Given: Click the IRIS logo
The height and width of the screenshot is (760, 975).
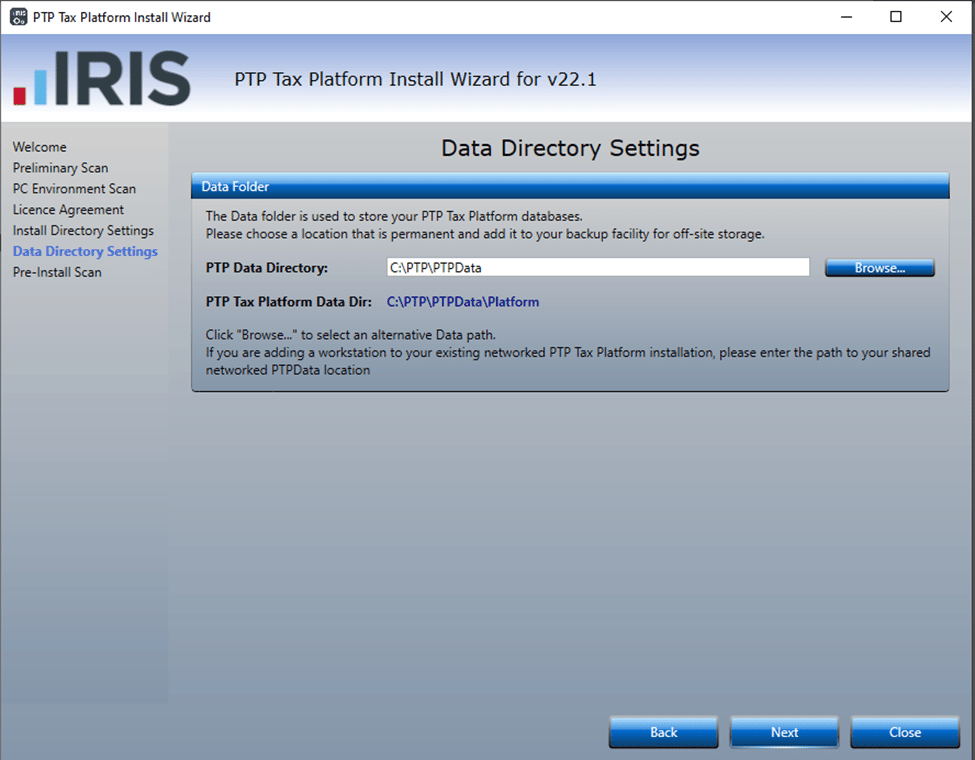Looking at the screenshot, I should [103, 78].
